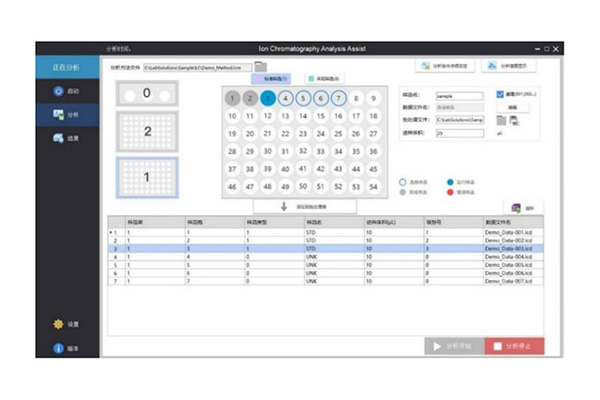Click the grey legend marker for completed samples
Viewport: 600px width, 400px height.
403,192
